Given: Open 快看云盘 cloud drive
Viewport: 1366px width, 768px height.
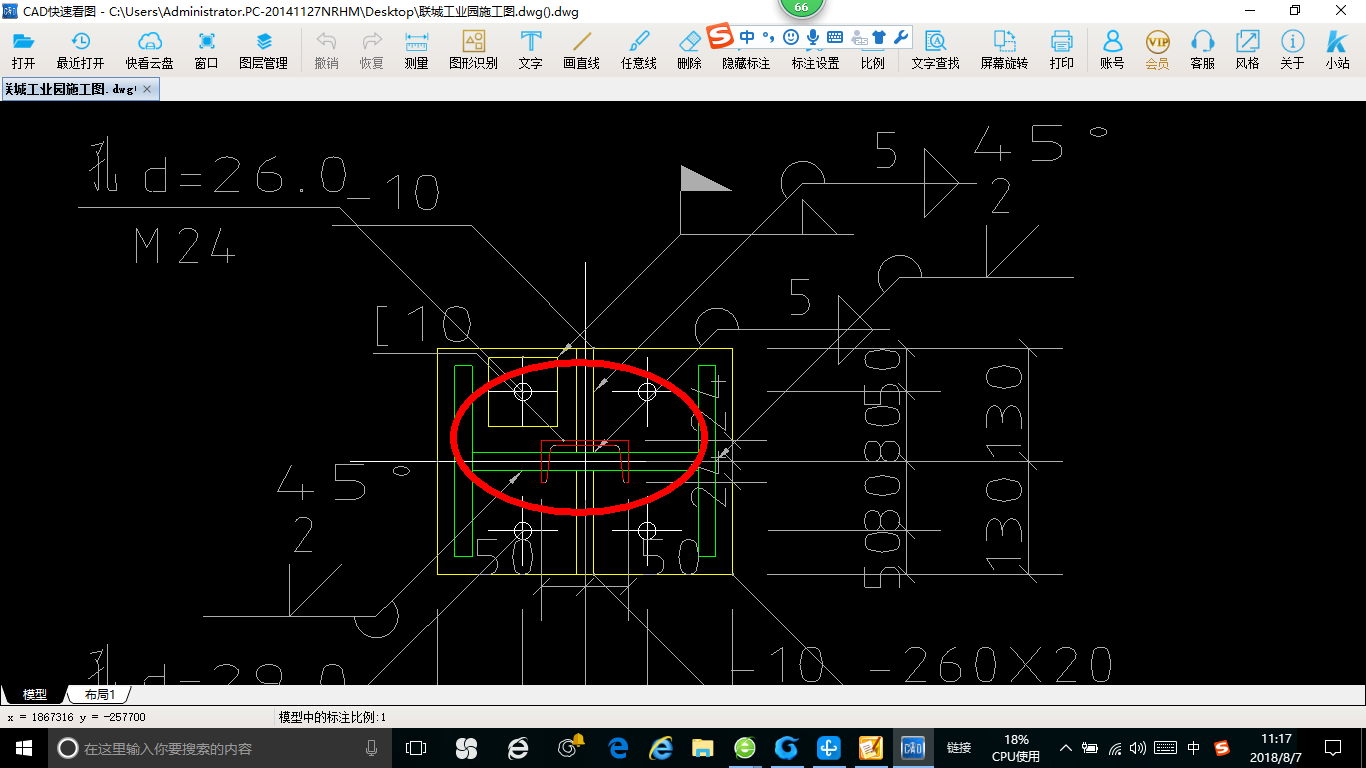Looking at the screenshot, I should [x=149, y=49].
